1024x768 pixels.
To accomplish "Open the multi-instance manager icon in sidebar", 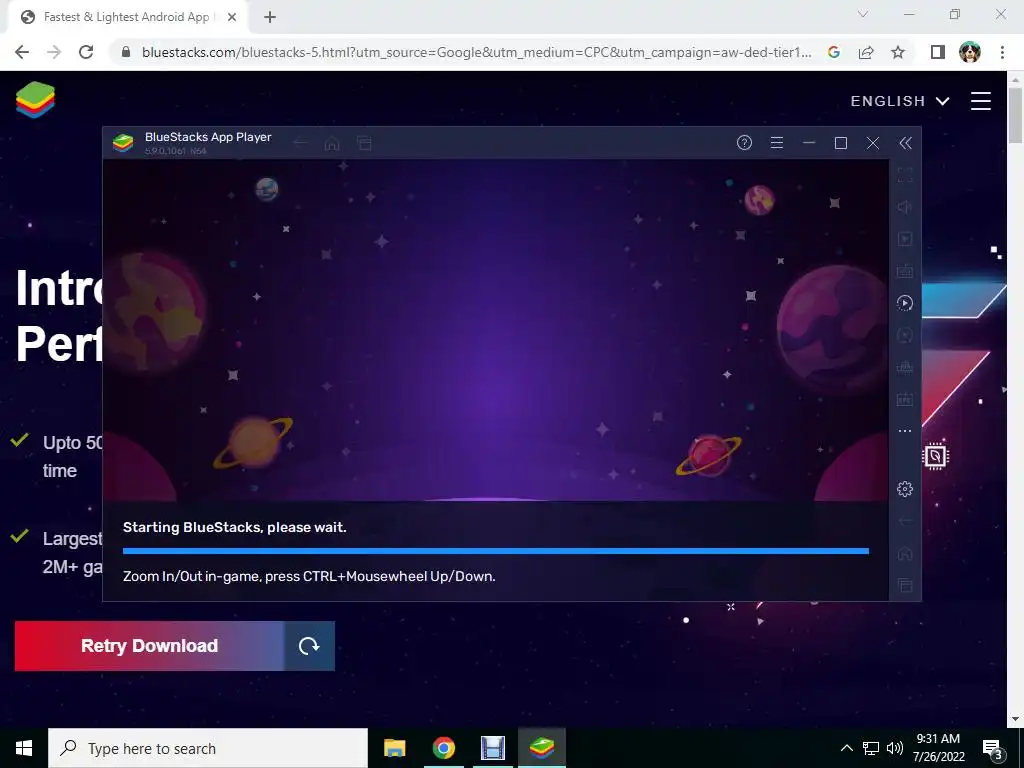I will click(x=904, y=367).
